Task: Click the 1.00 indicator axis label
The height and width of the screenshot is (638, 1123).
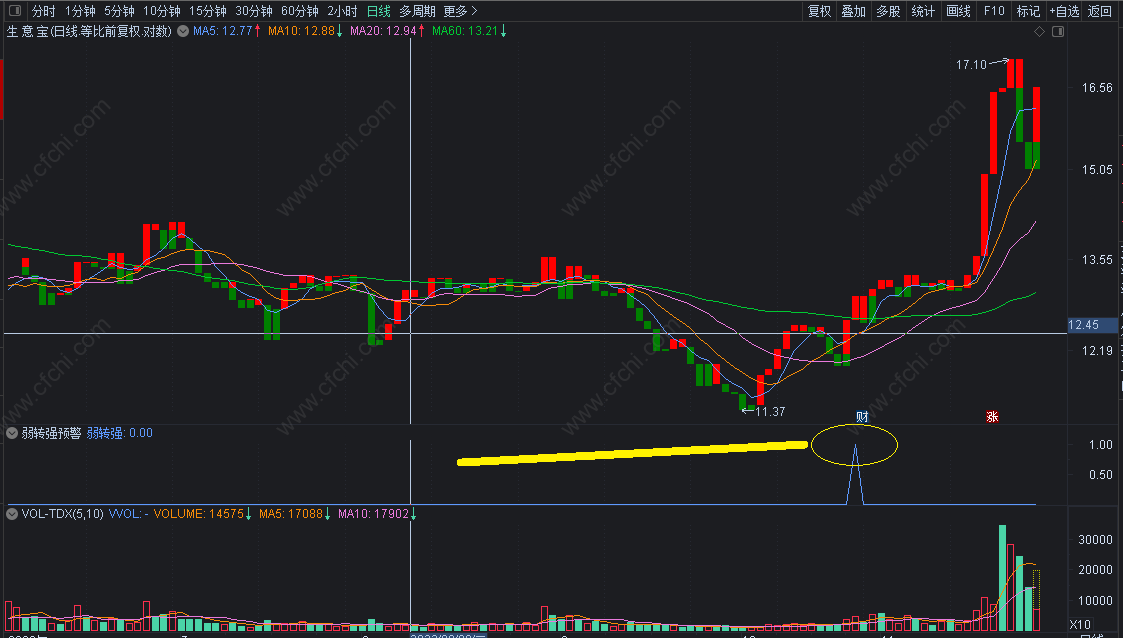Action: click(x=1101, y=445)
